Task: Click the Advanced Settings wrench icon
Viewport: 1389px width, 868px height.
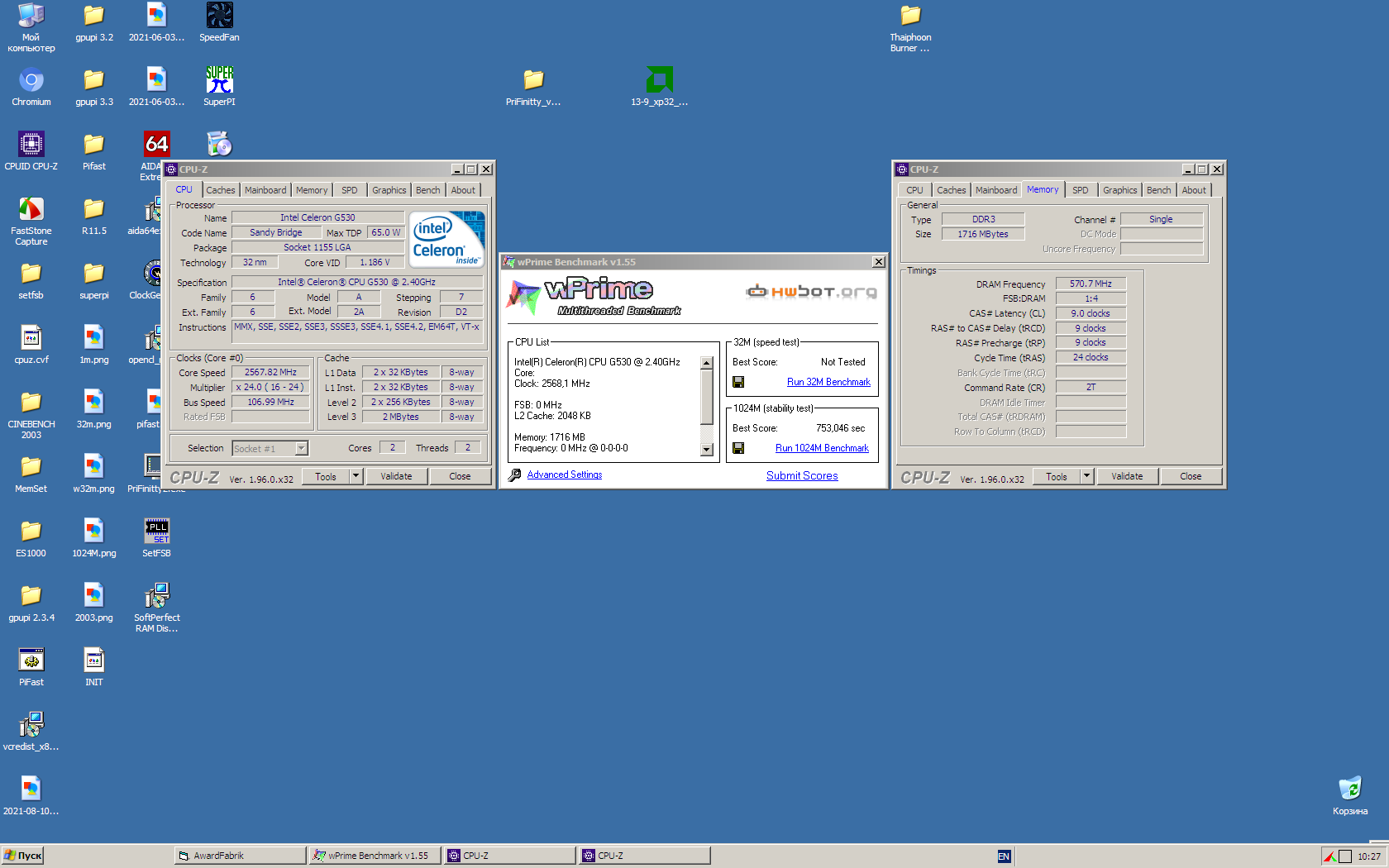Action: (x=514, y=475)
